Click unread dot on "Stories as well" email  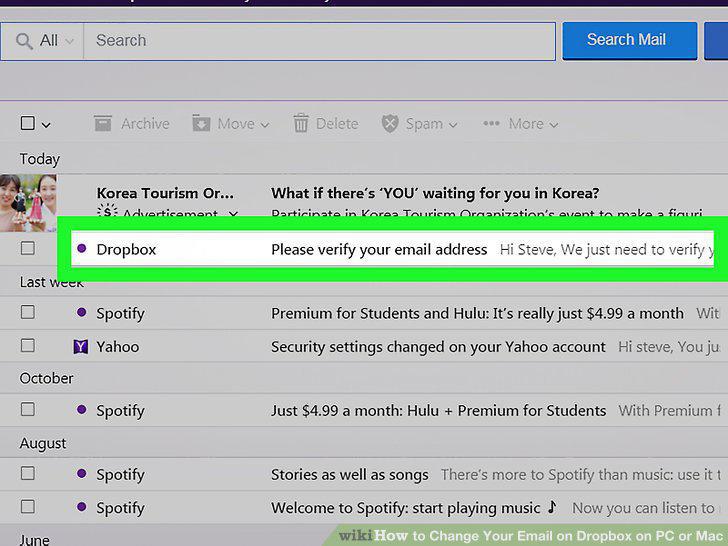point(82,474)
